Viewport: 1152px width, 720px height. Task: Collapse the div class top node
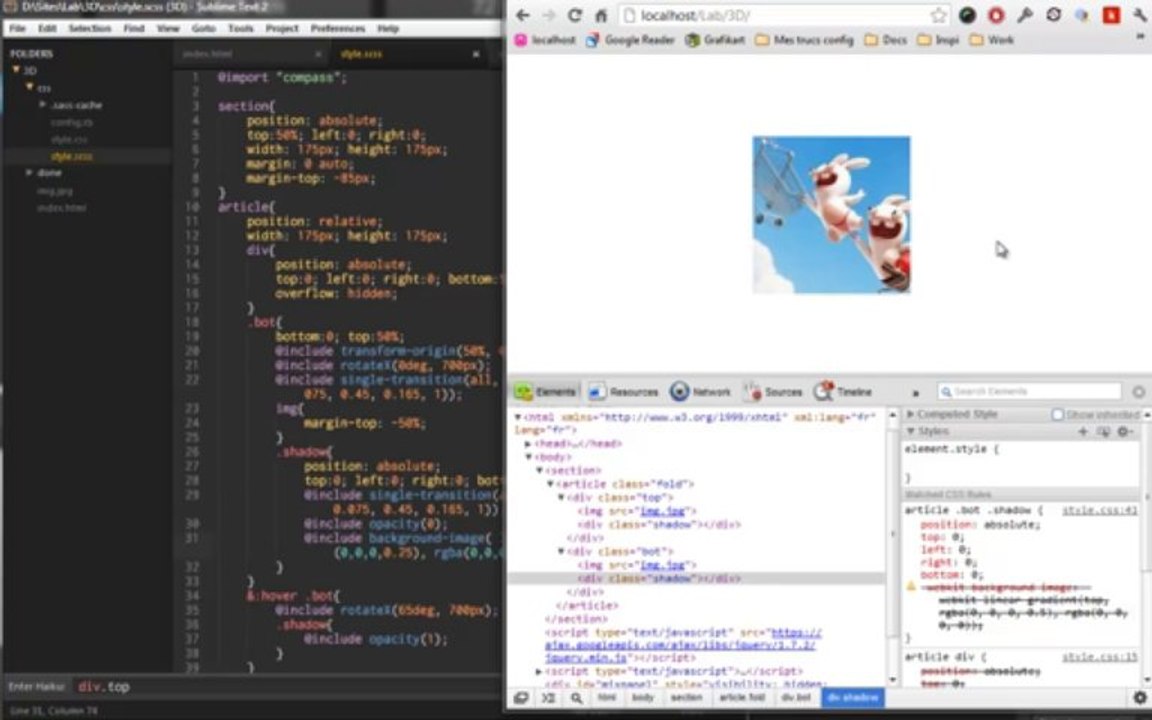tap(561, 497)
